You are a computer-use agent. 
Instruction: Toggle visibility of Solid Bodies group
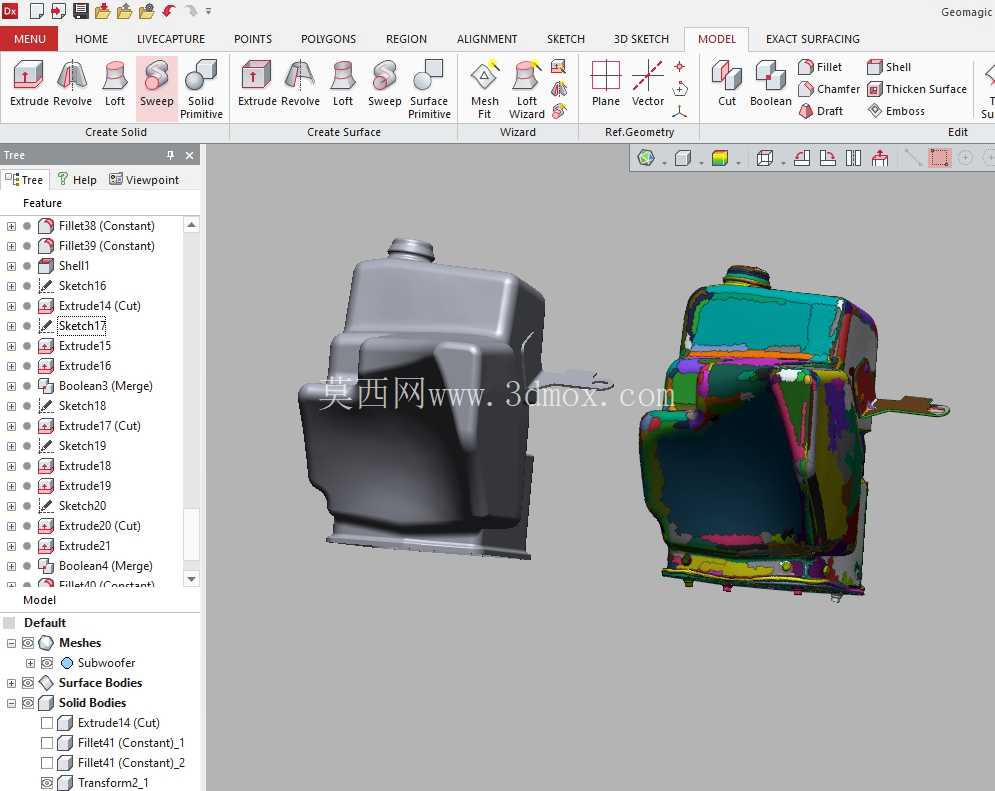point(28,703)
